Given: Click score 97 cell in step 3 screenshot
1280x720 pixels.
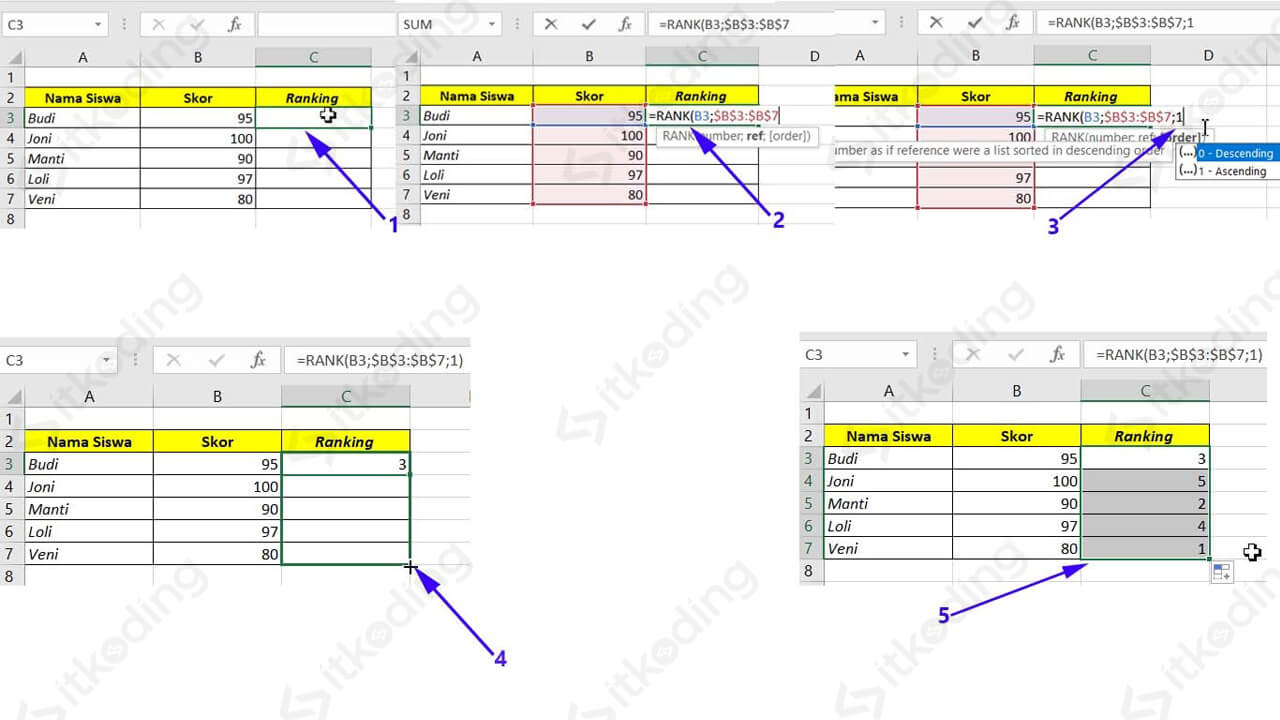Looking at the screenshot, I should 976,178.
